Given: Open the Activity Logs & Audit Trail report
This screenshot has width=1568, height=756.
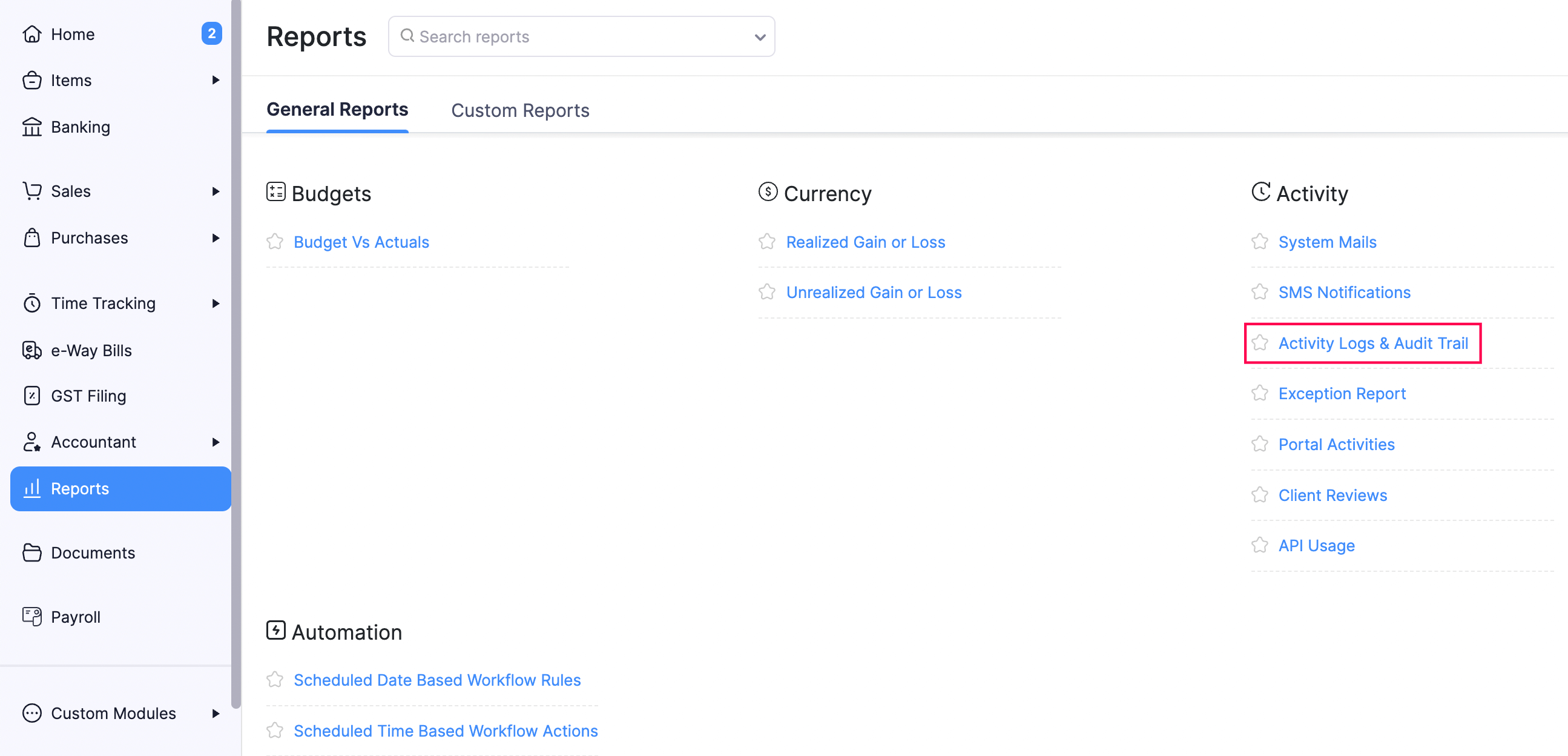Looking at the screenshot, I should click(x=1373, y=343).
